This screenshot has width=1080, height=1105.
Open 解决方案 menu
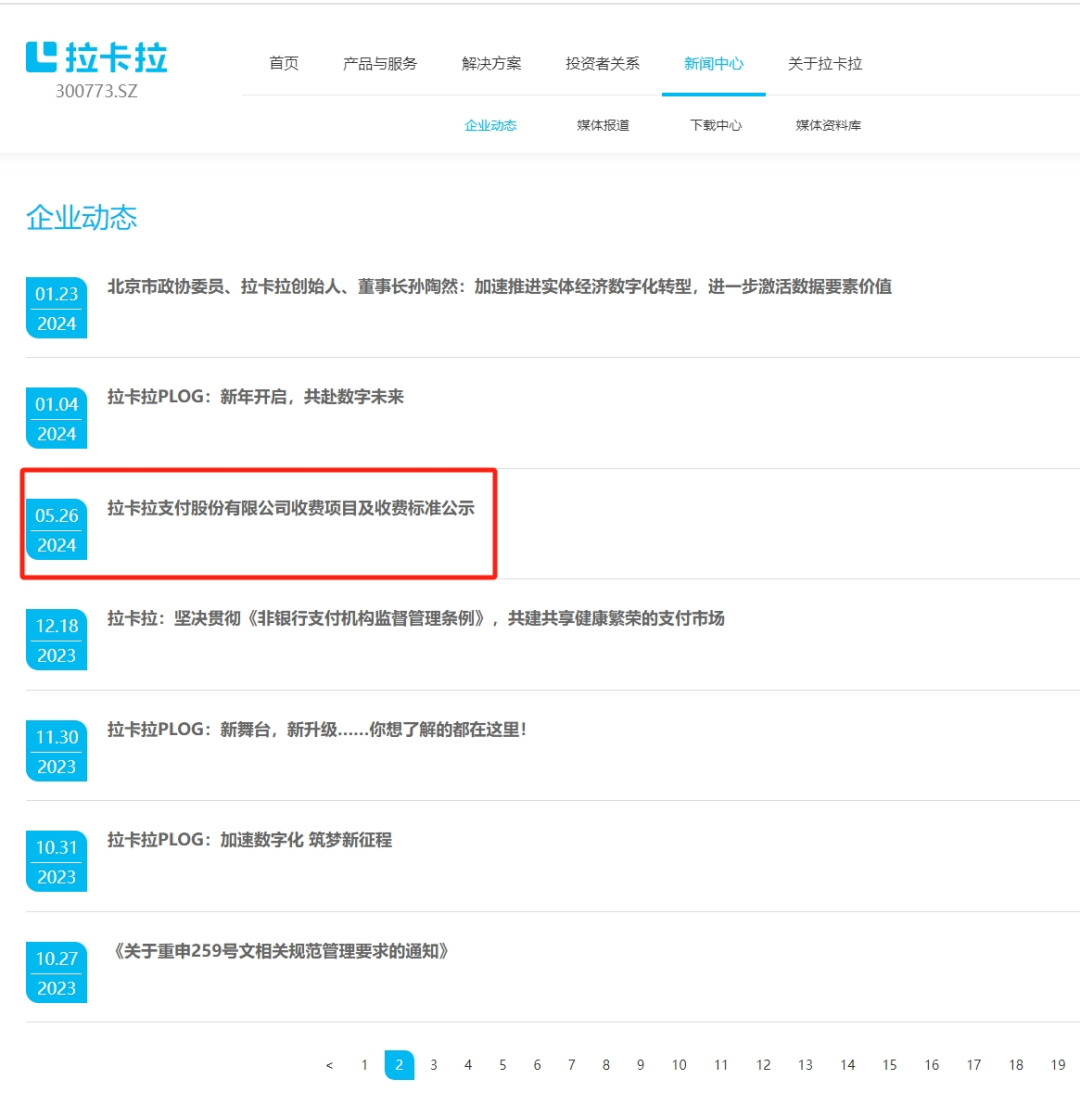pyautogui.click(x=491, y=63)
